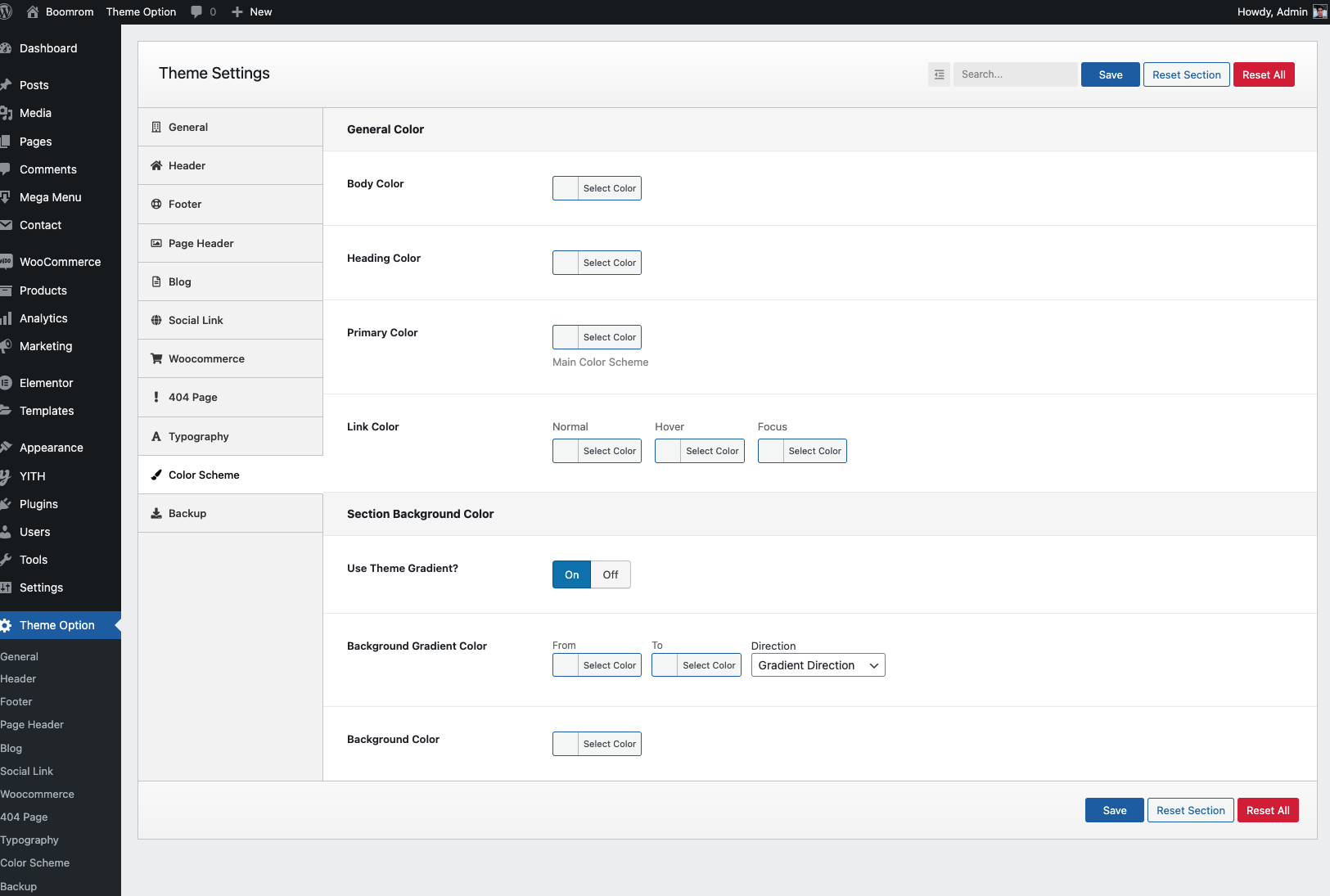The width and height of the screenshot is (1330, 896).
Task: Turn Use Theme Gradient On
Action: click(x=571, y=574)
